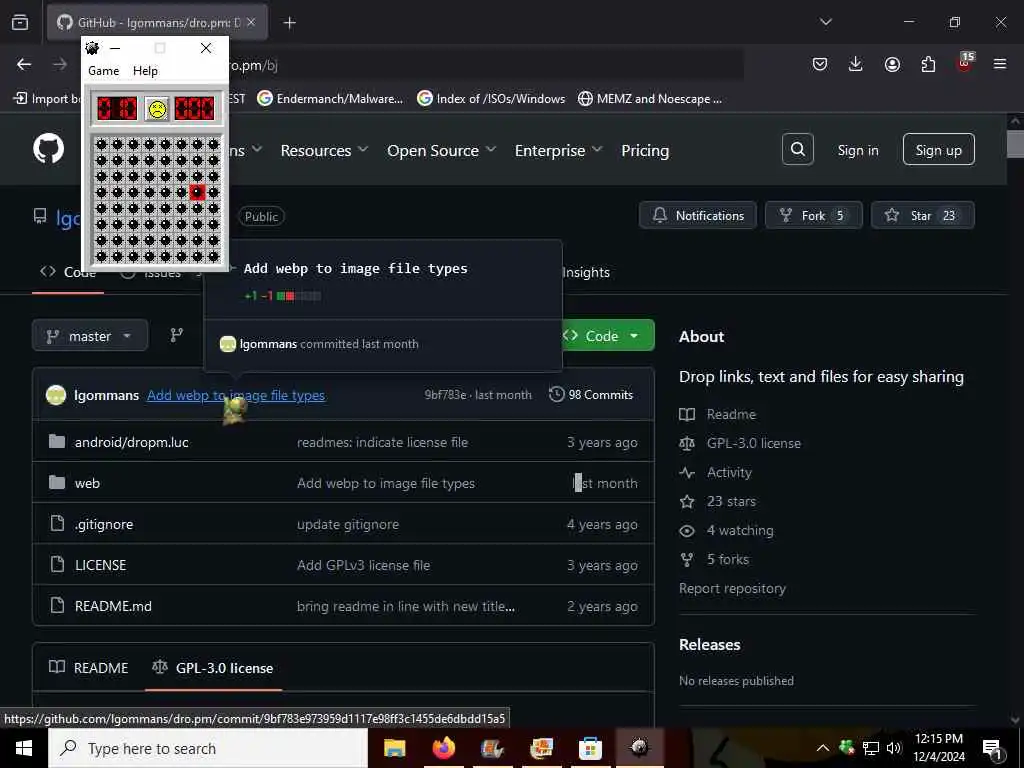Open a new browser tab with plus
The image size is (1024, 768).
(x=289, y=23)
